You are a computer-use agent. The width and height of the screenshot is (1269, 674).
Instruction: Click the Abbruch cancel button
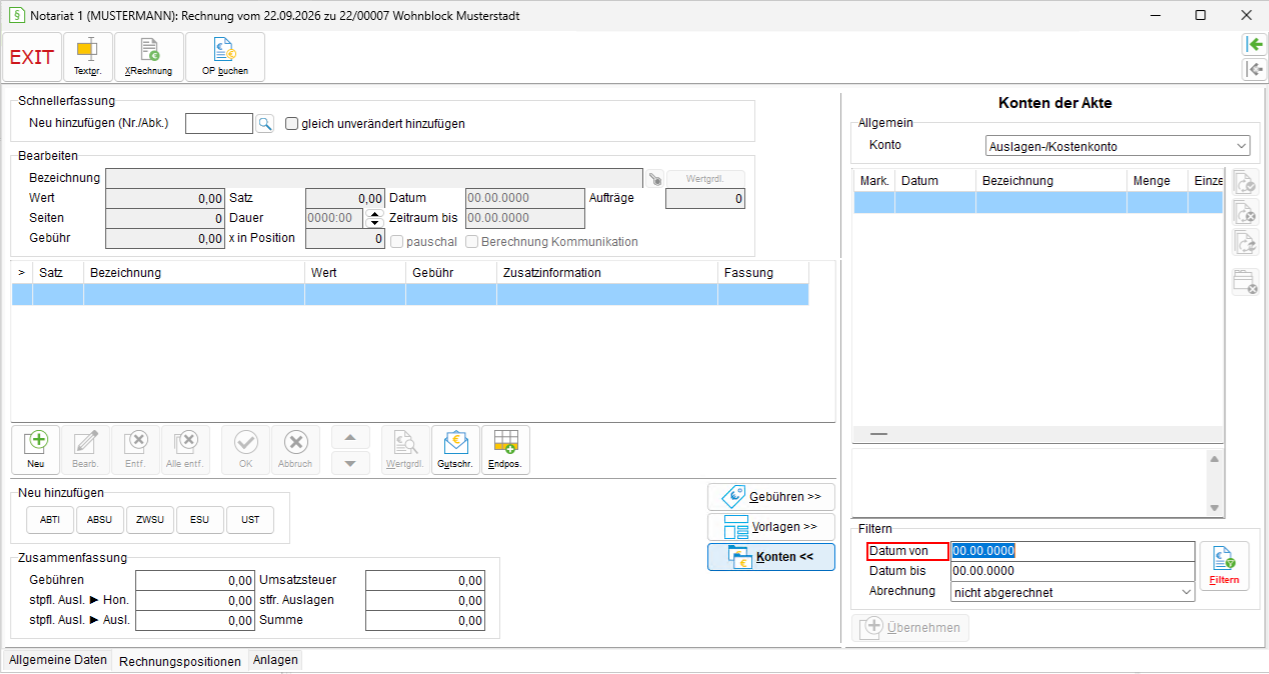click(296, 450)
